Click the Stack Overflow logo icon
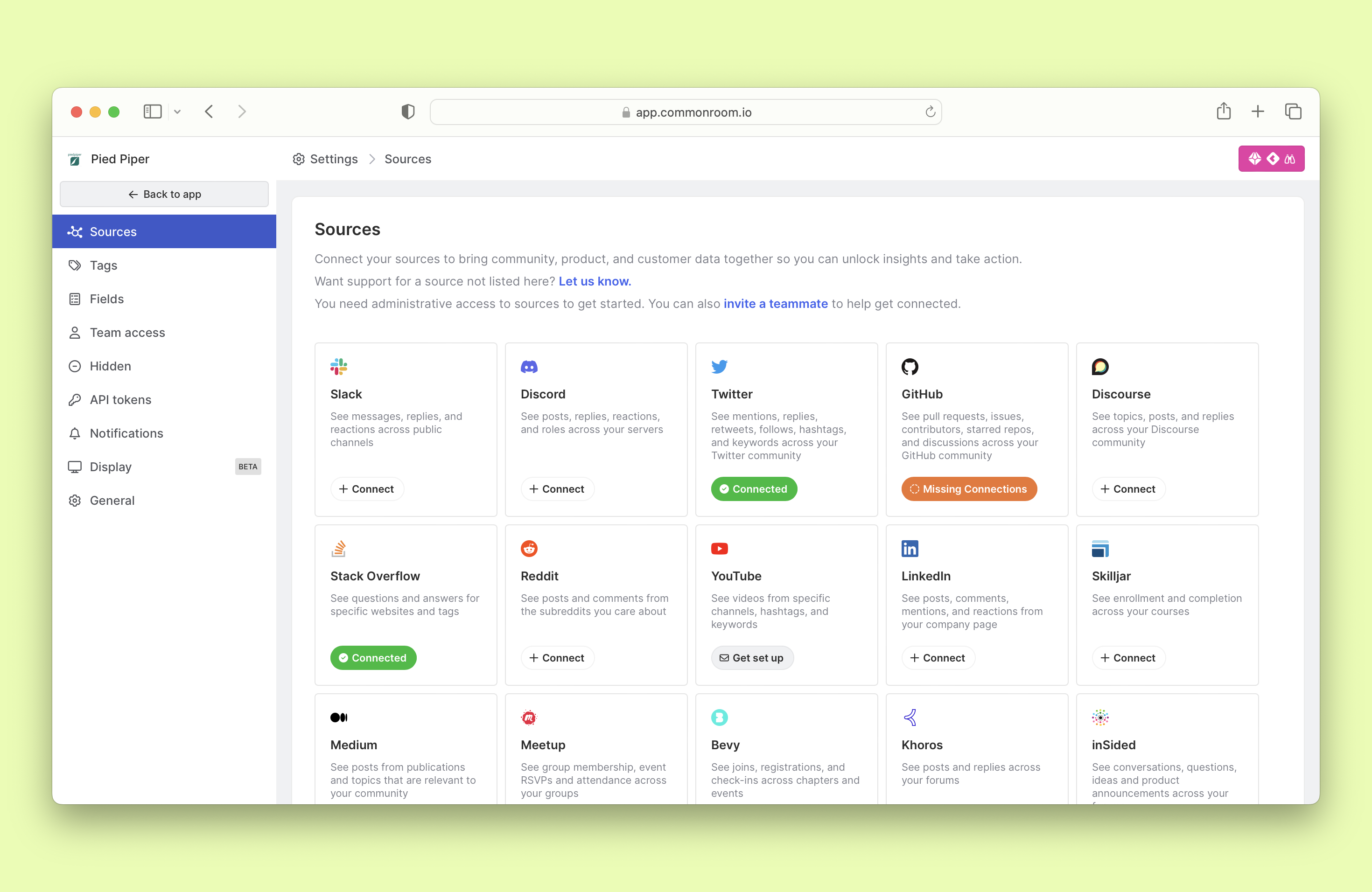This screenshot has height=892, width=1372. click(338, 549)
